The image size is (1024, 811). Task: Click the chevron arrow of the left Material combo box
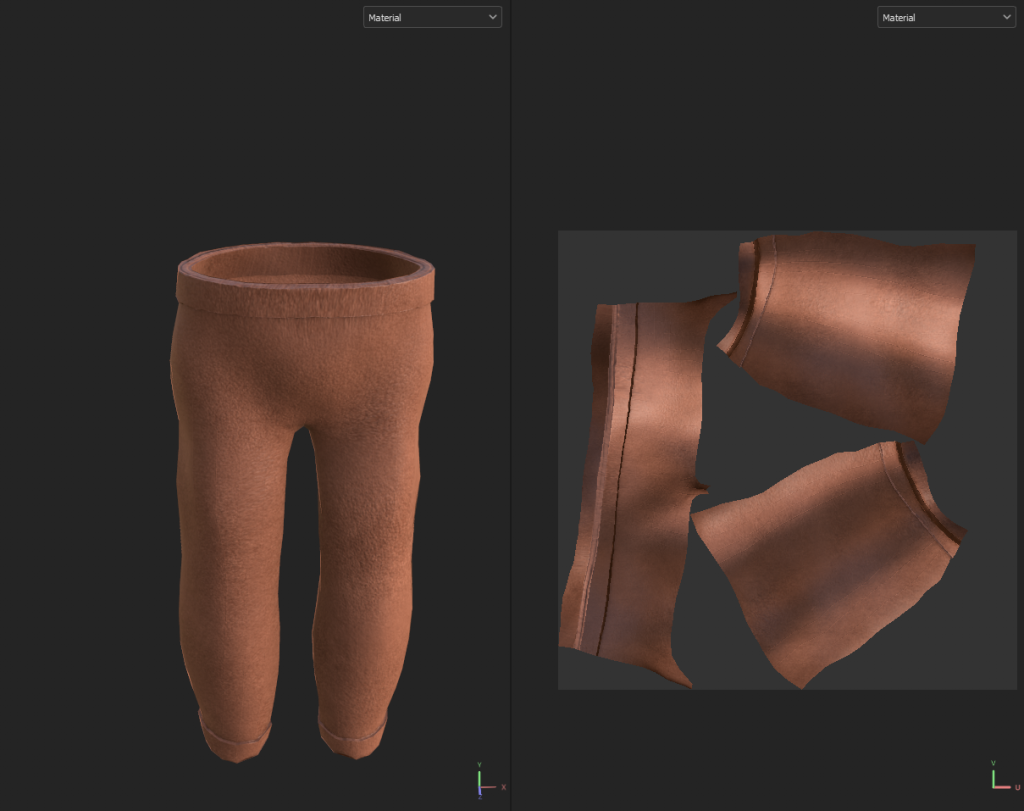click(491, 17)
